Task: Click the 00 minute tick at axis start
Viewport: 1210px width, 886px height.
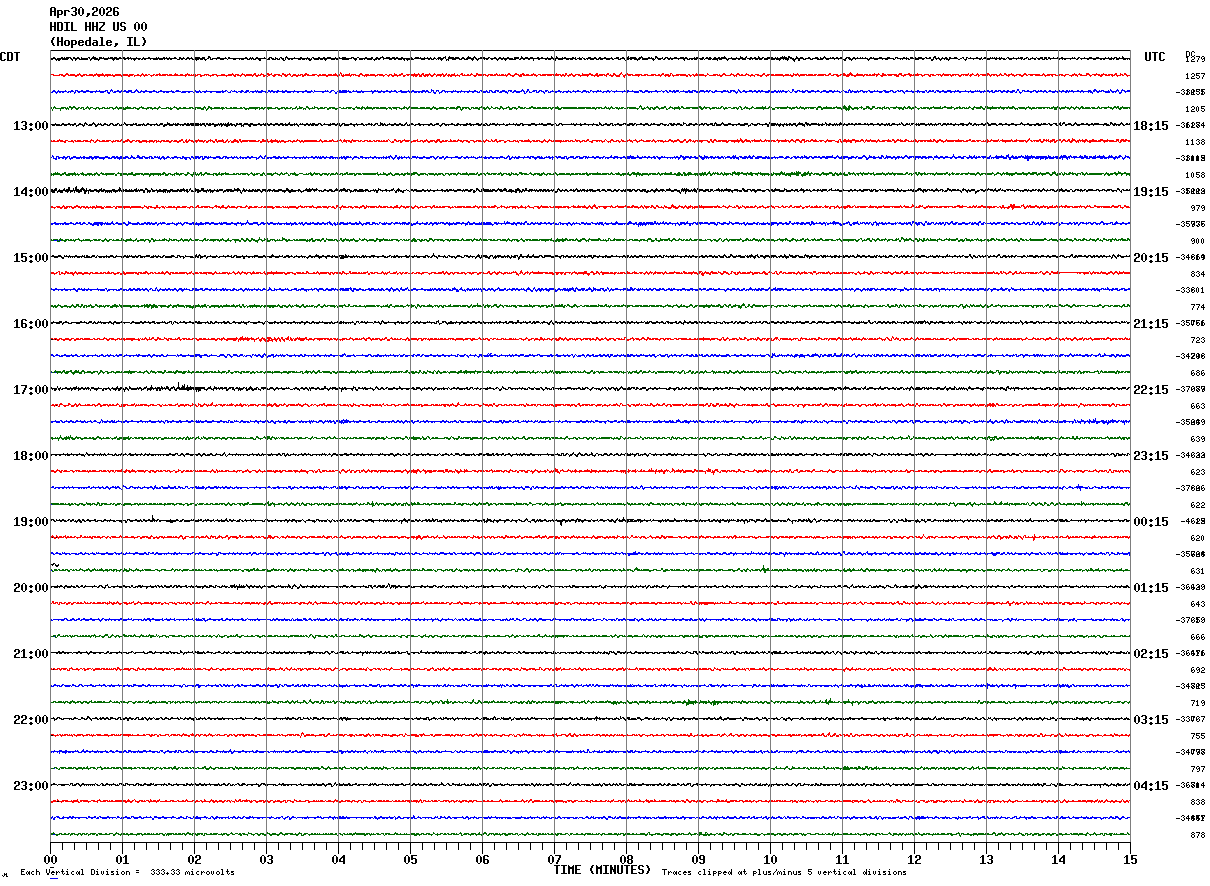Action: (x=51, y=859)
